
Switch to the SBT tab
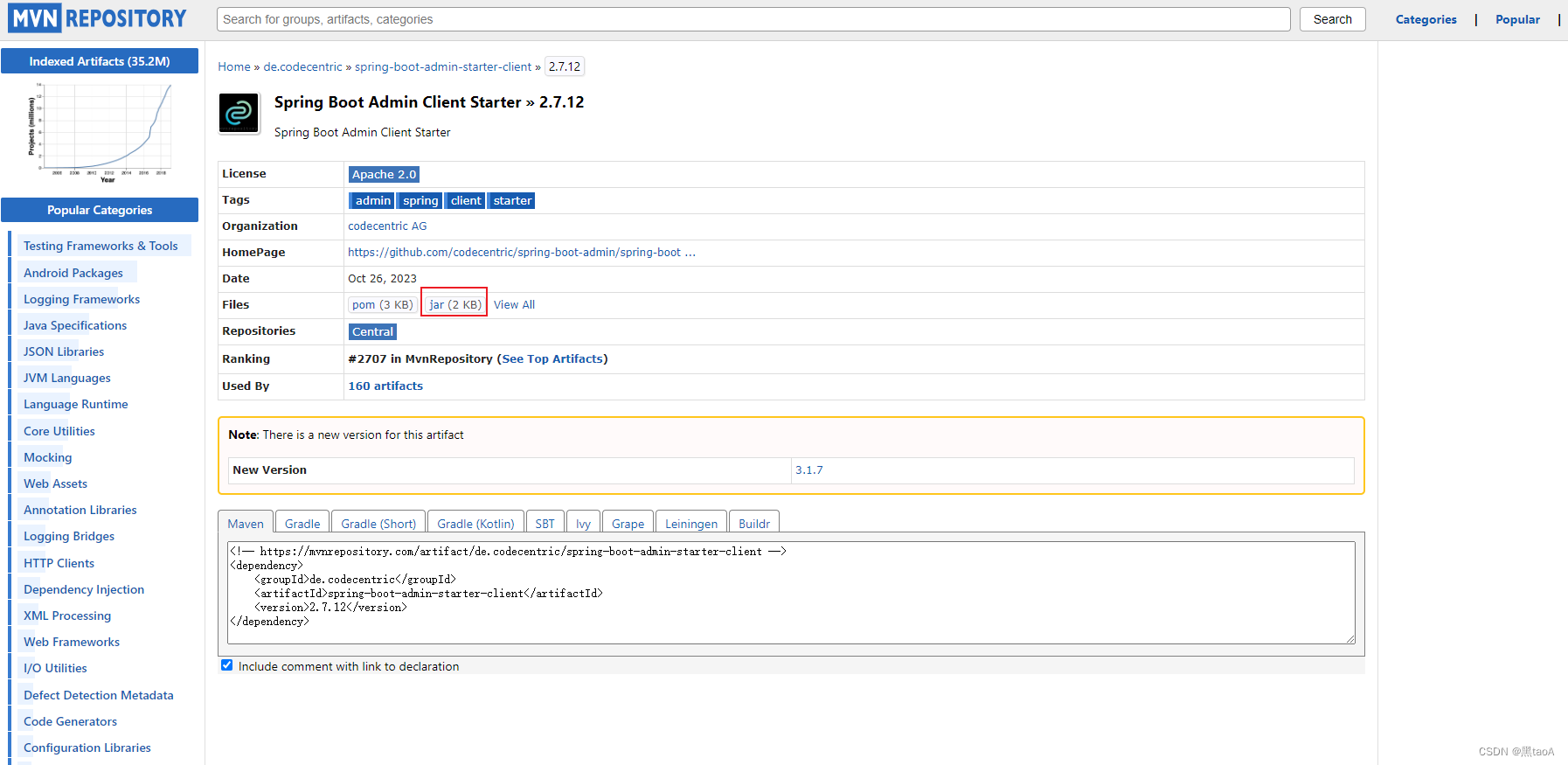click(545, 523)
